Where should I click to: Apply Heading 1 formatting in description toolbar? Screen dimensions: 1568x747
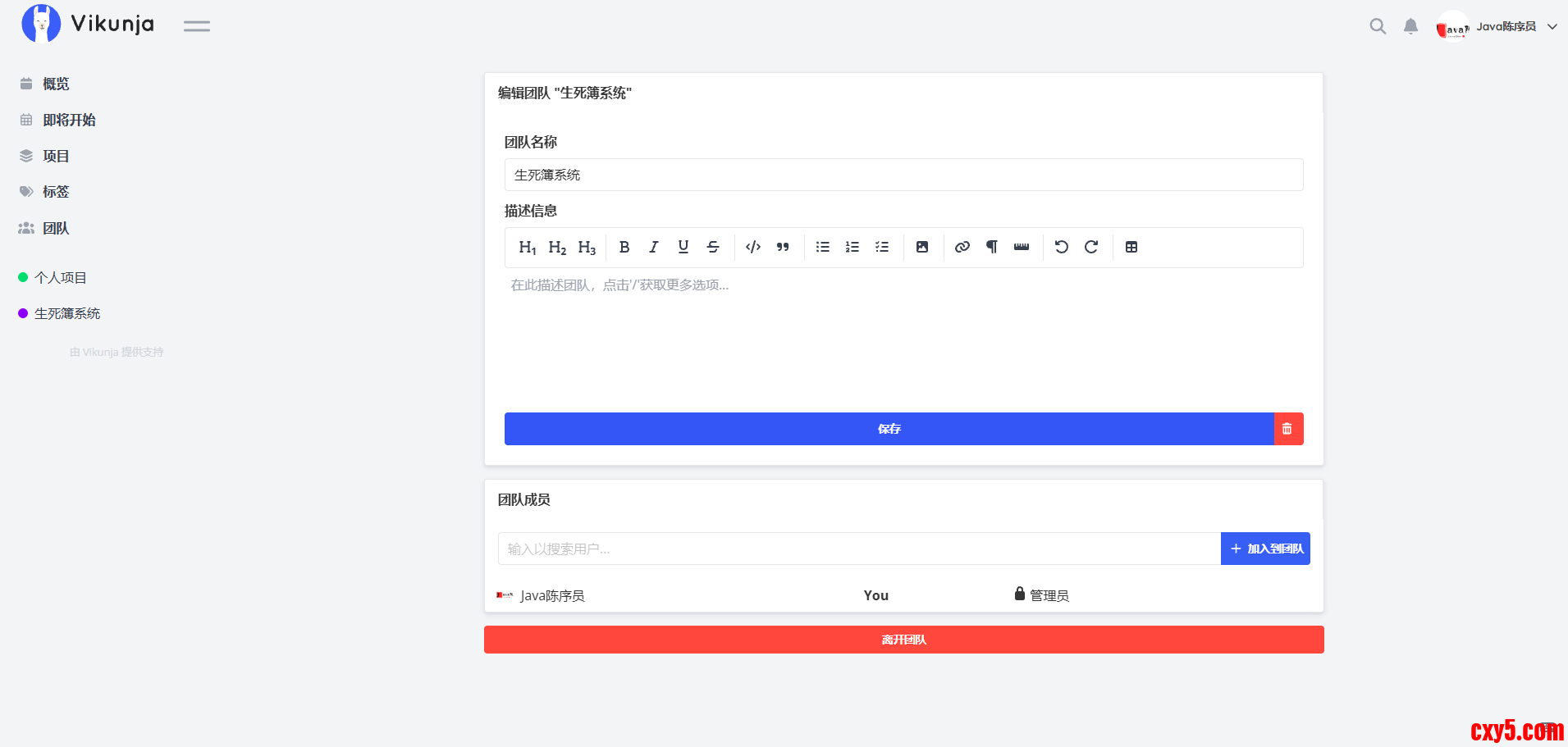point(528,248)
